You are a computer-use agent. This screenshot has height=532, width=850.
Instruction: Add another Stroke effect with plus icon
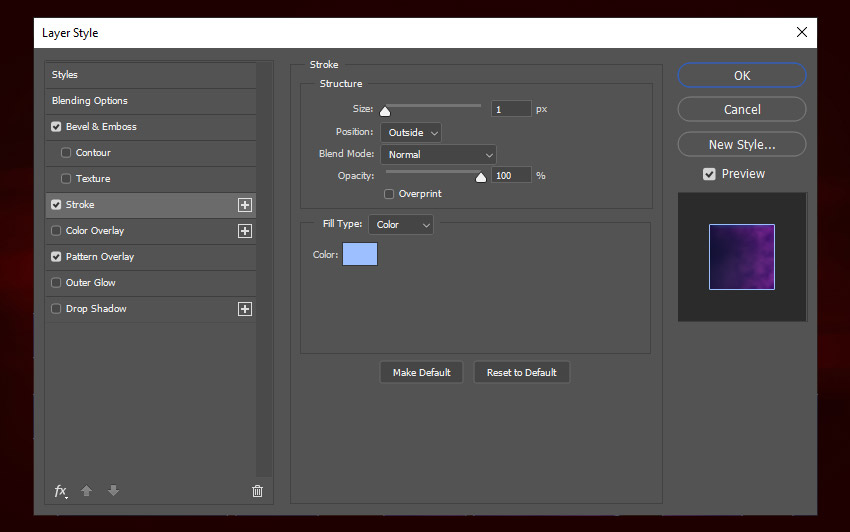click(244, 205)
